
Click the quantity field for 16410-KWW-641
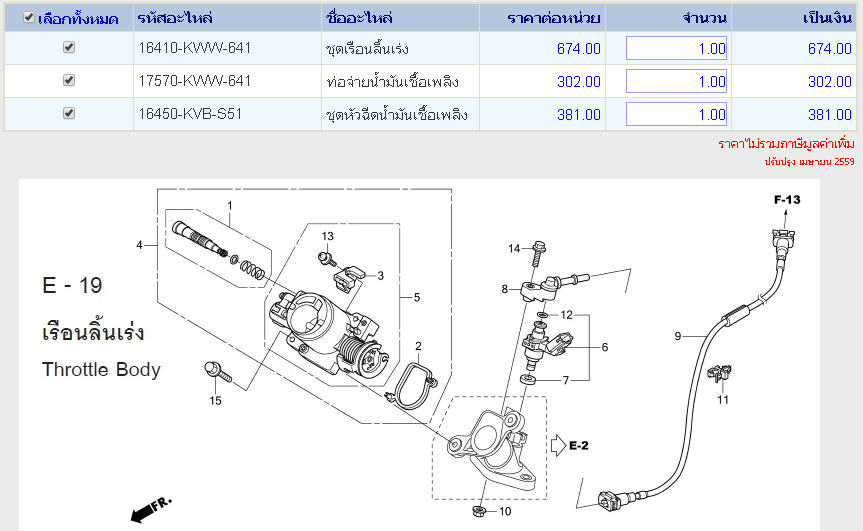(676, 48)
